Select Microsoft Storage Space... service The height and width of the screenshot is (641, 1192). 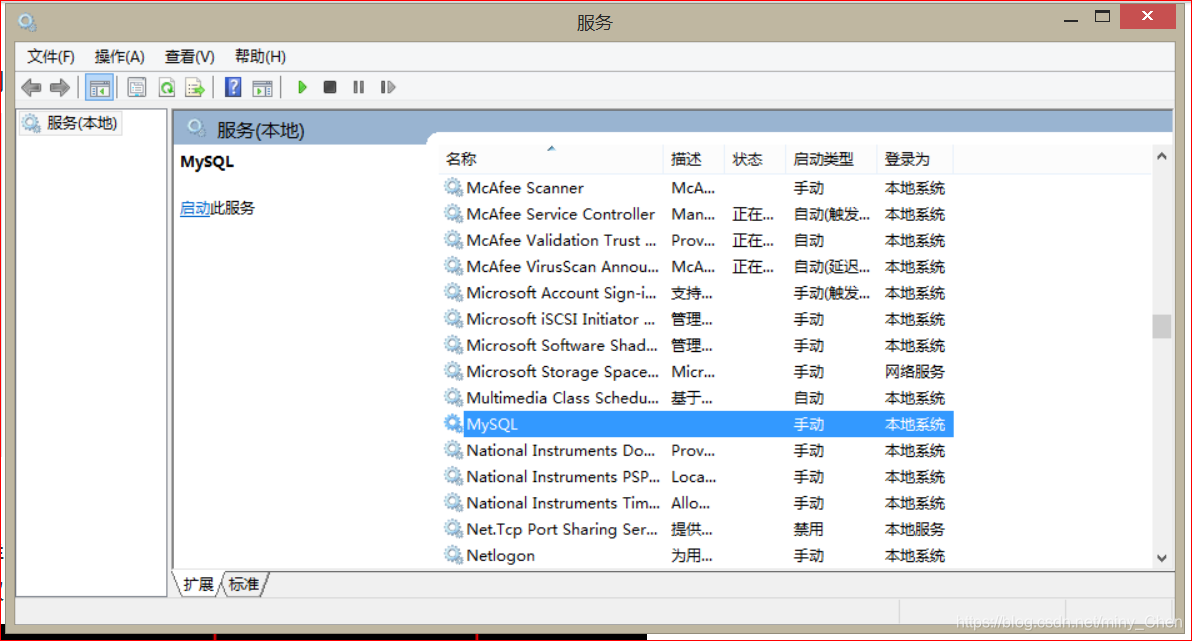tap(696, 372)
